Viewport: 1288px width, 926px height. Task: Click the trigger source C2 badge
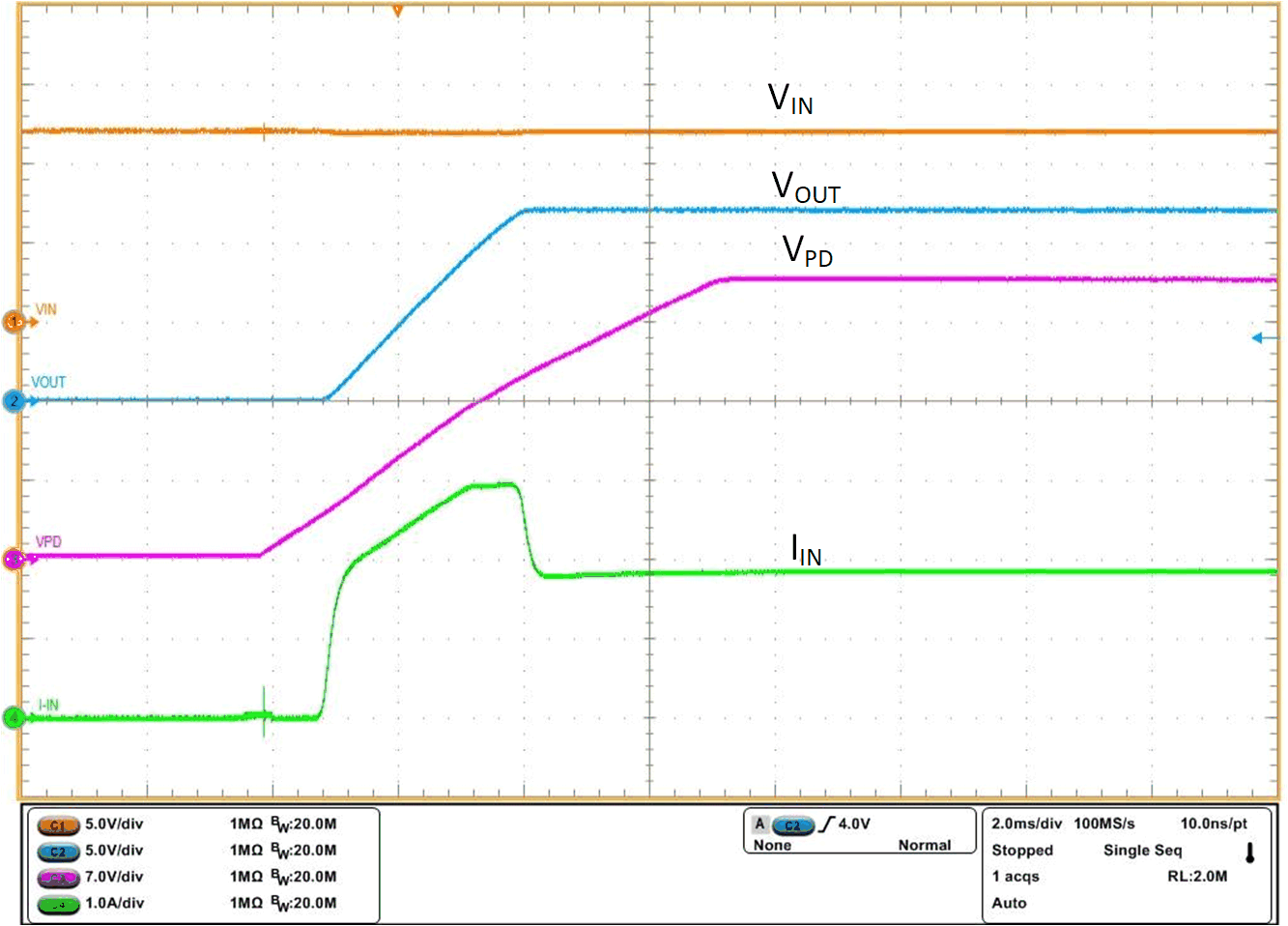point(792,825)
